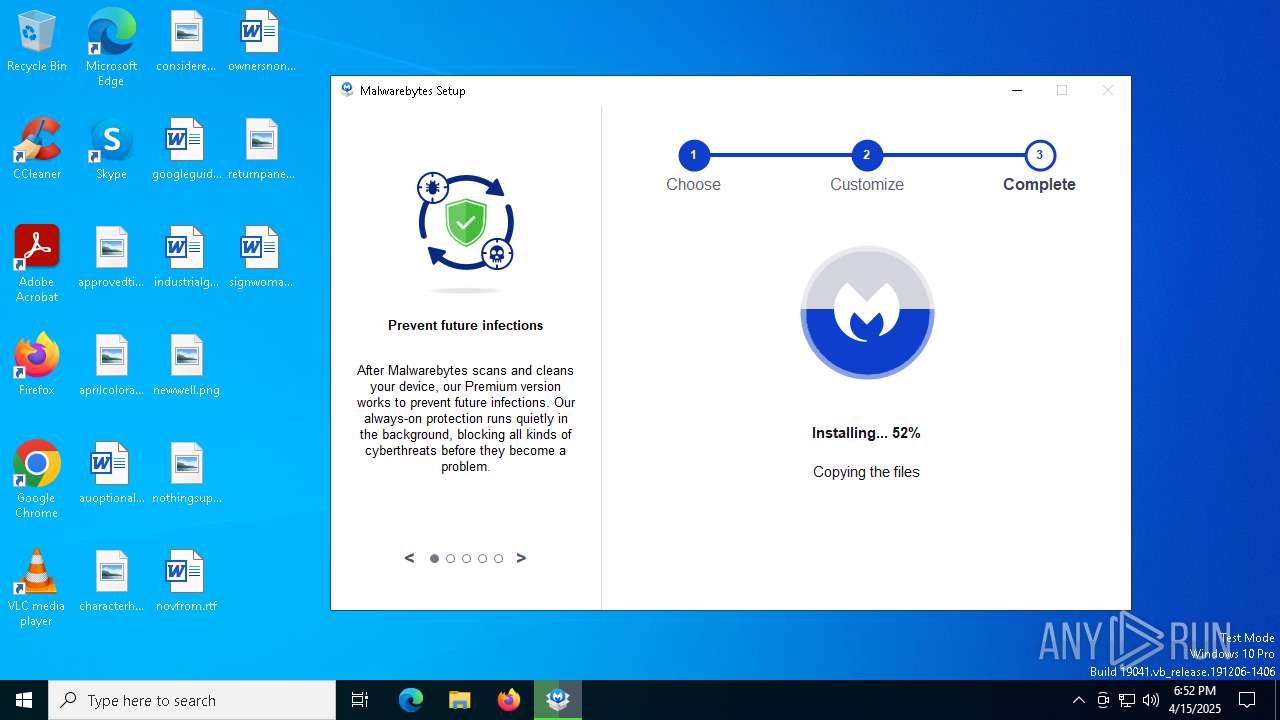Select the considere... image file icon
This screenshot has height=720, width=1280.
[x=186, y=40]
